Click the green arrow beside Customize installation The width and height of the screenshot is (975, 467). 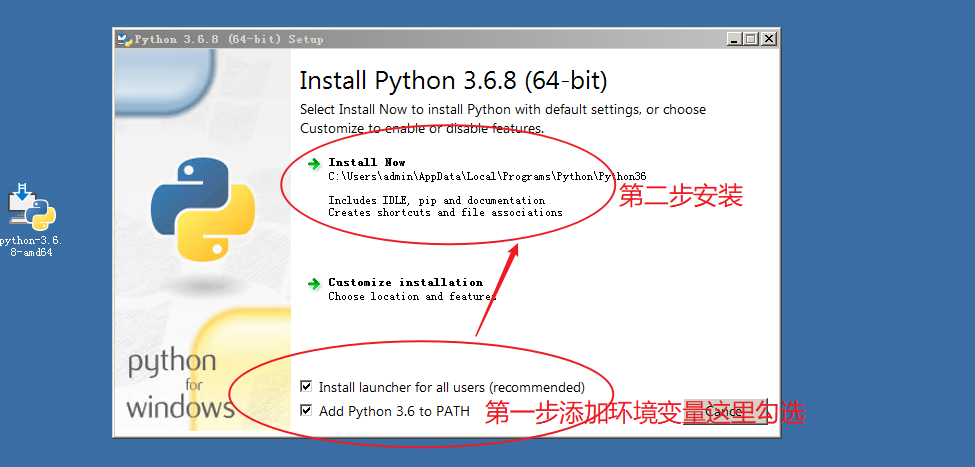314,284
